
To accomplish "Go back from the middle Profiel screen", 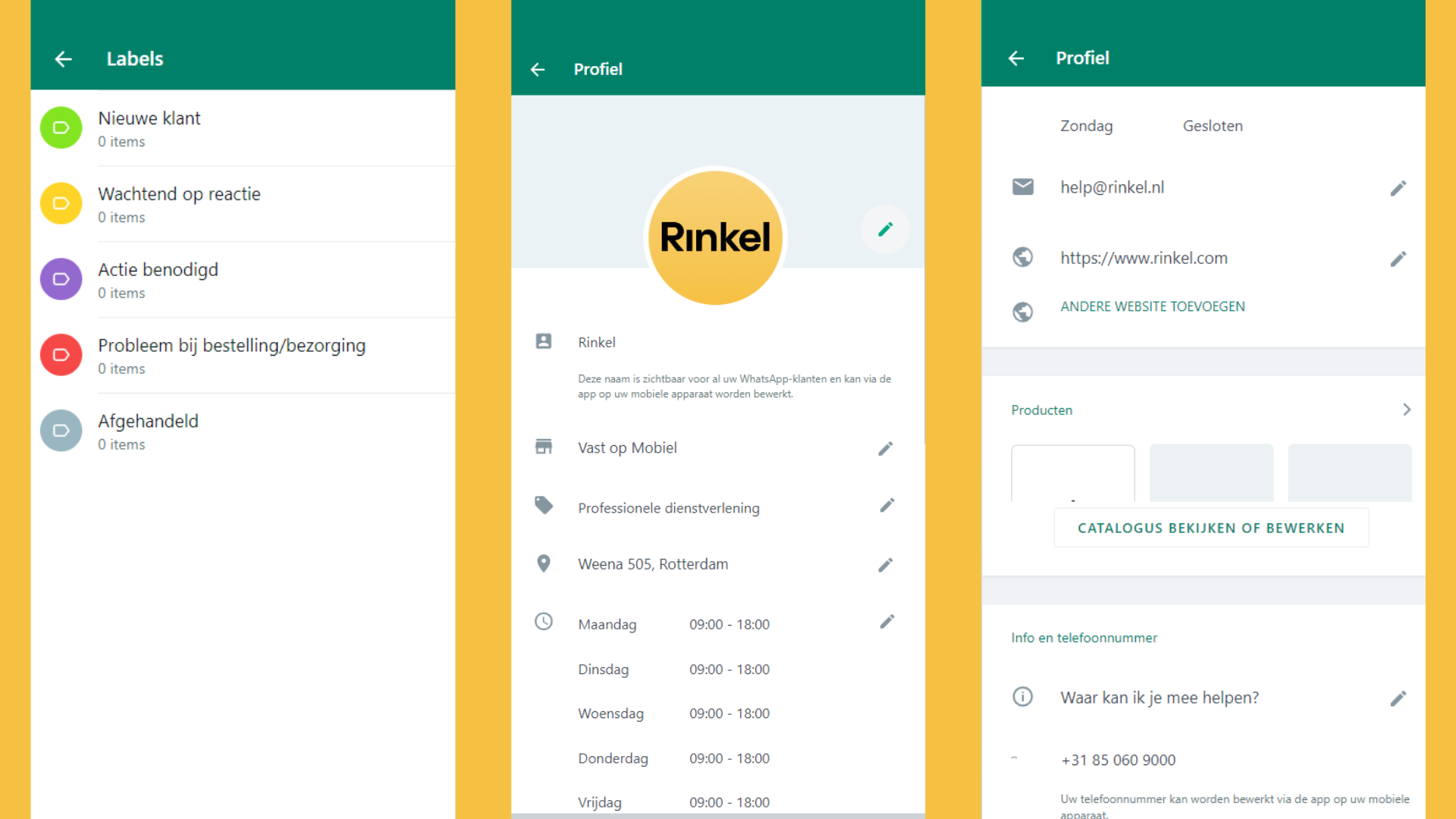I will pos(538,70).
